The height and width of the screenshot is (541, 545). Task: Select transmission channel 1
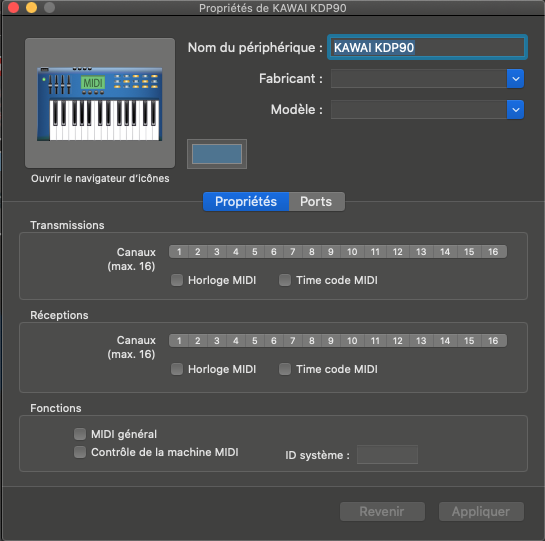[x=179, y=252]
